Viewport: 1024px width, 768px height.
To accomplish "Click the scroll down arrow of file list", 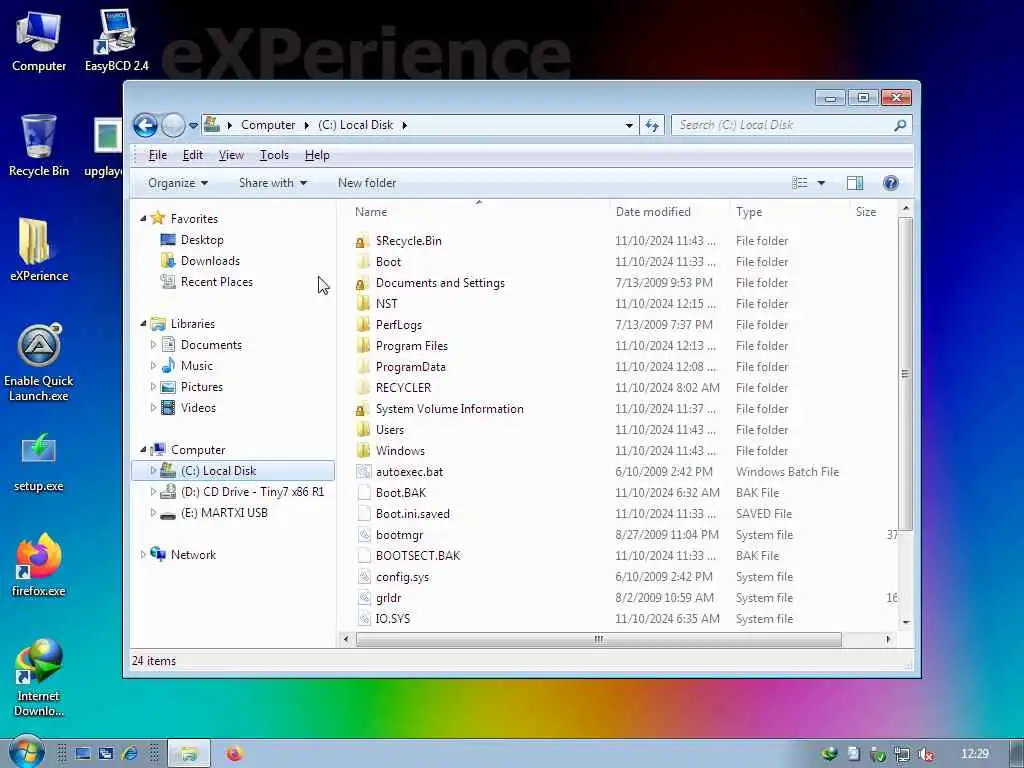I will [905, 622].
